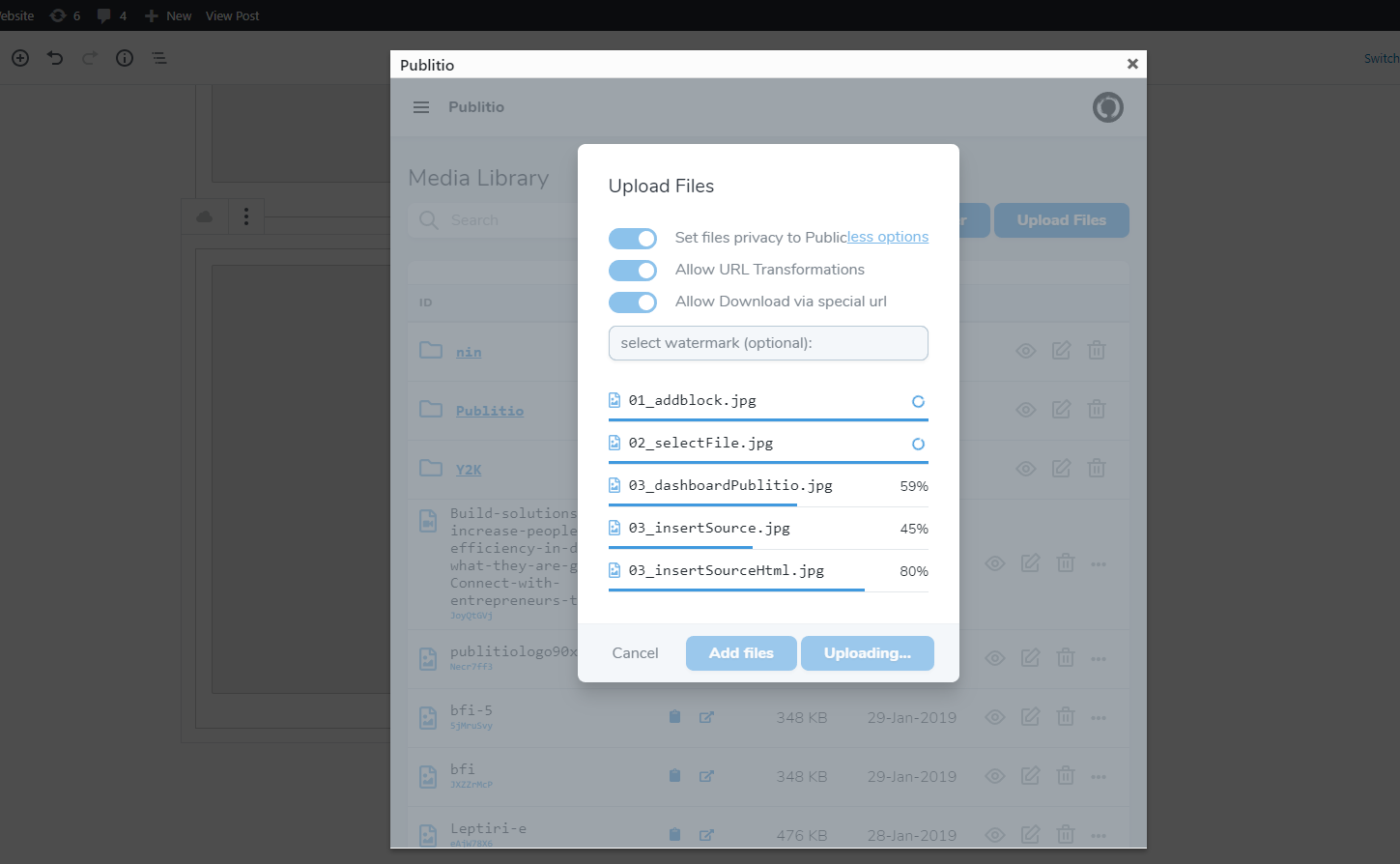
Task: Open more options for bfi-5
Action: pyautogui.click(x=1099, y=718)
